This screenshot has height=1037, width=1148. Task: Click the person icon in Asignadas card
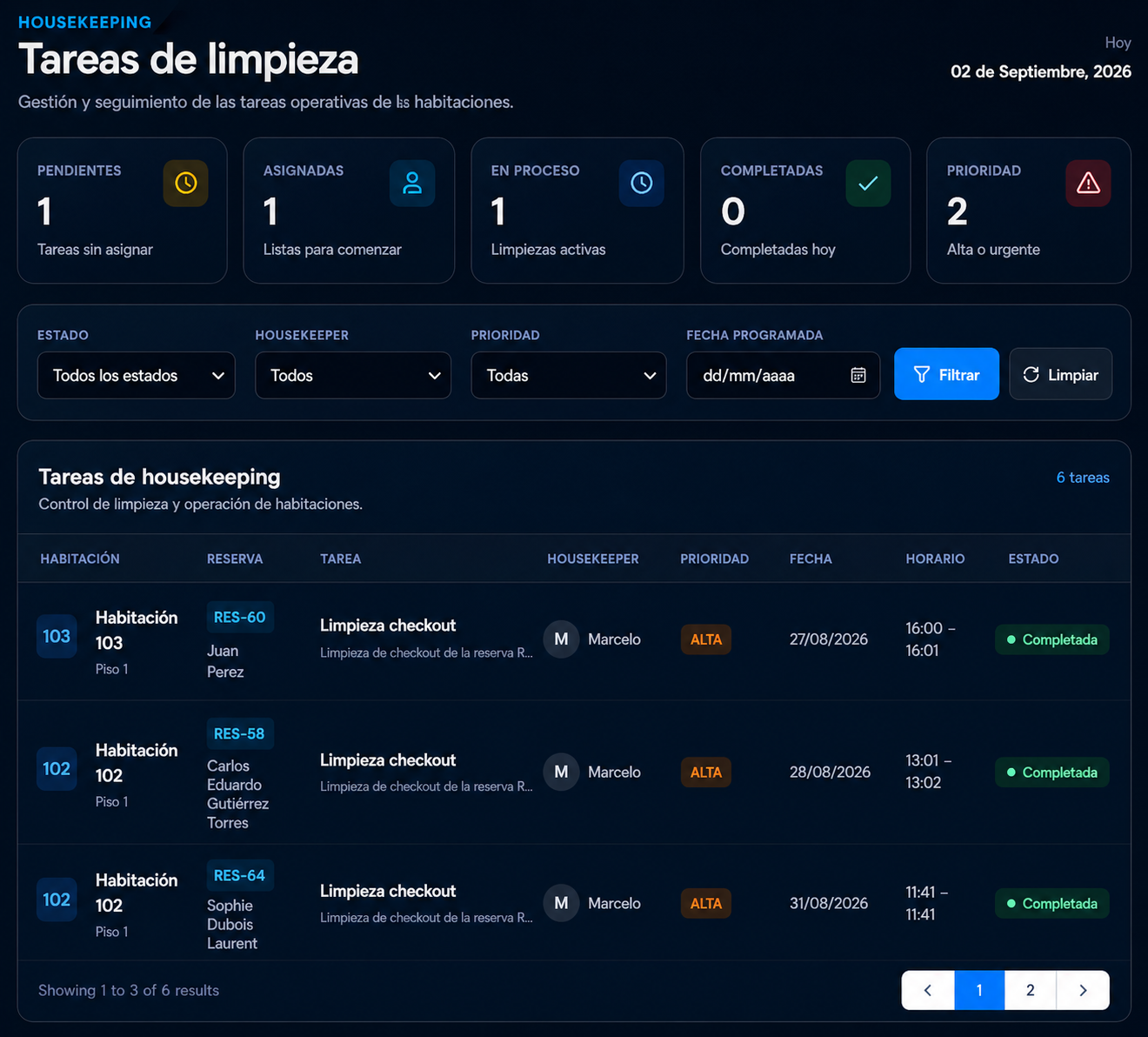click(x=412, y=184)
